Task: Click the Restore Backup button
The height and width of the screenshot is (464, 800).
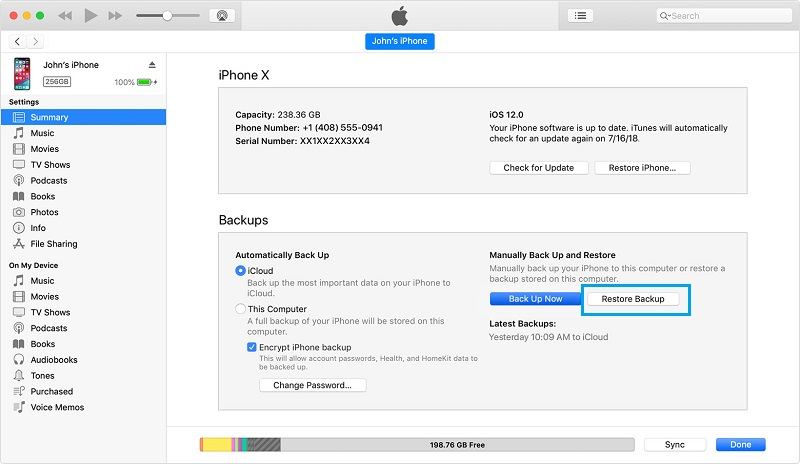Action: coord(633,299)
